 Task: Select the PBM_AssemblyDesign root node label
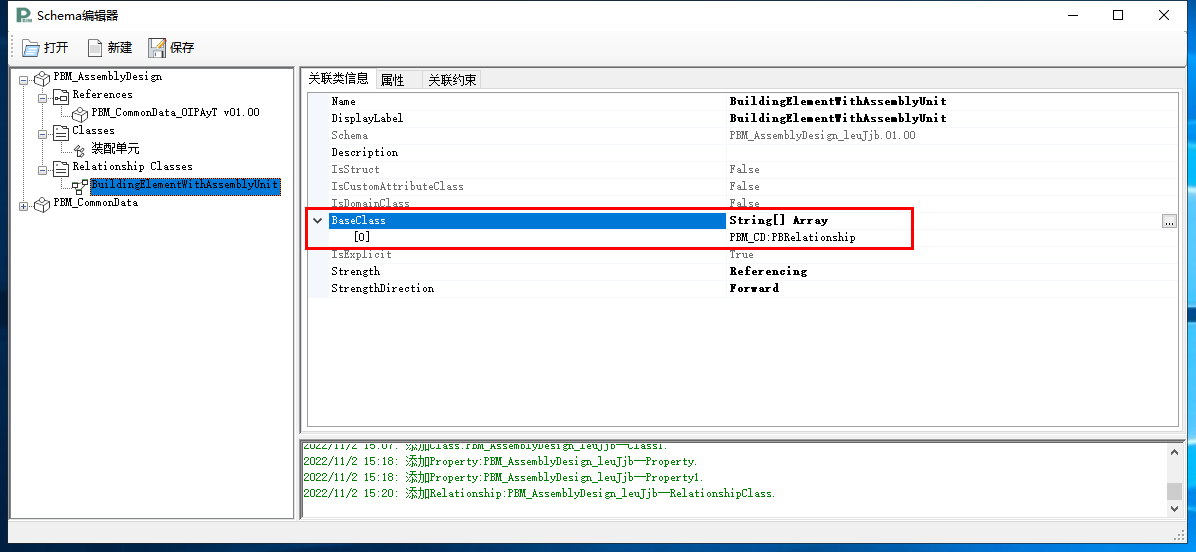pos(108,76)
